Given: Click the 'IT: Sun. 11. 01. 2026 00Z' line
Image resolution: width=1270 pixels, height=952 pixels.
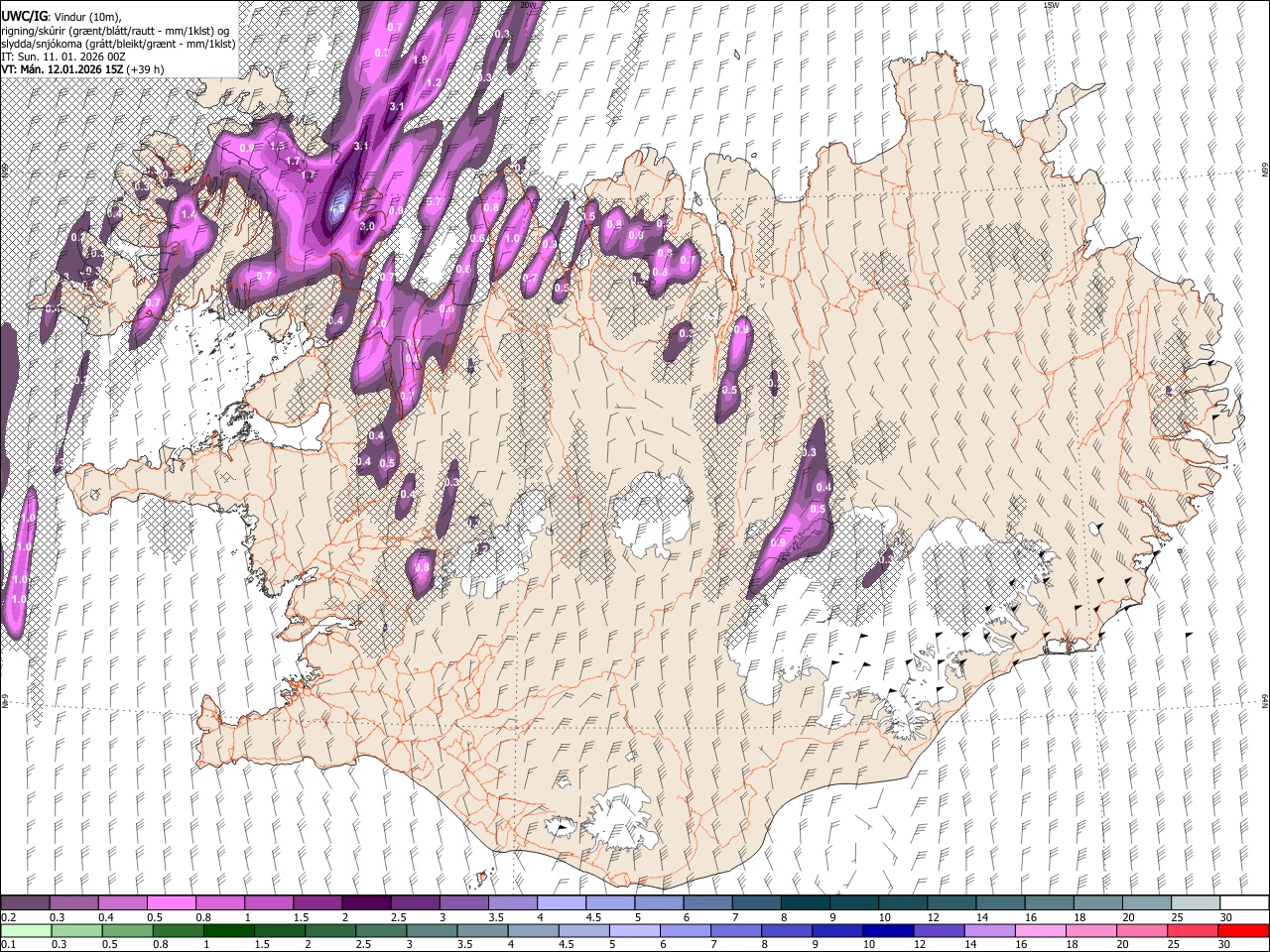Looking at the screenshot, I should coord(65,57).
